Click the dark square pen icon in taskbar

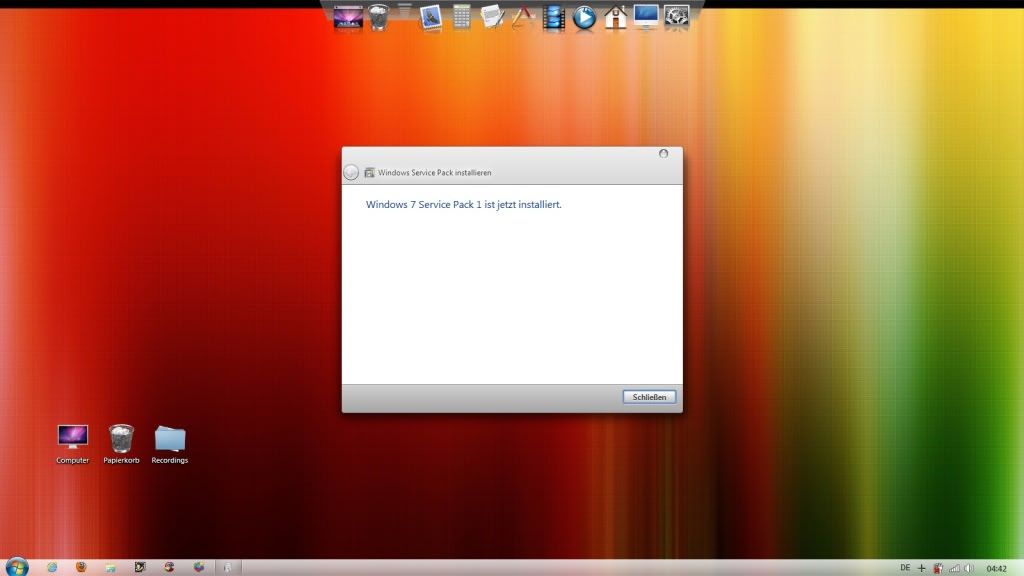pos(140,568)
